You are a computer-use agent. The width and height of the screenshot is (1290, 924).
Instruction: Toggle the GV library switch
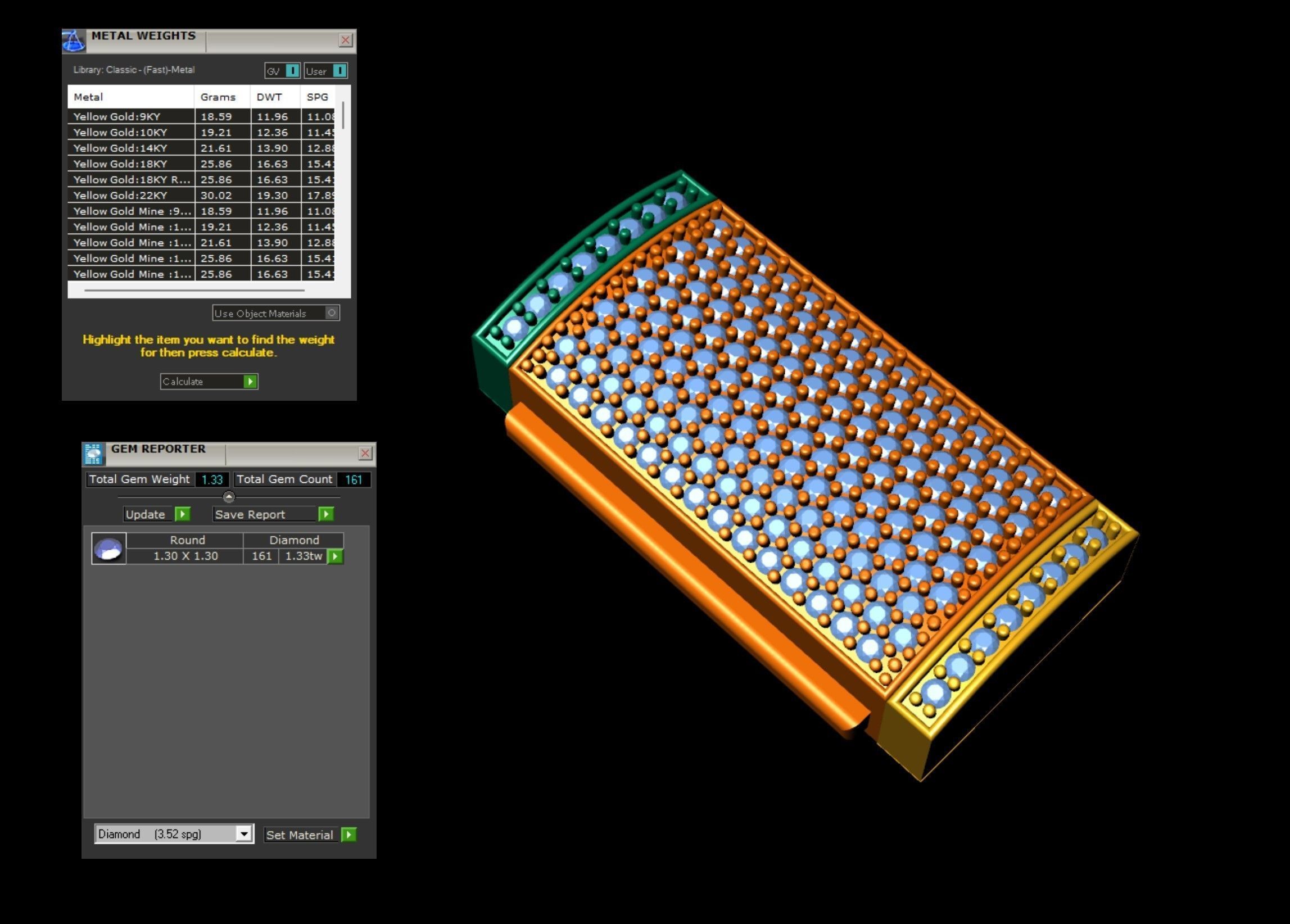coord(292,70)
